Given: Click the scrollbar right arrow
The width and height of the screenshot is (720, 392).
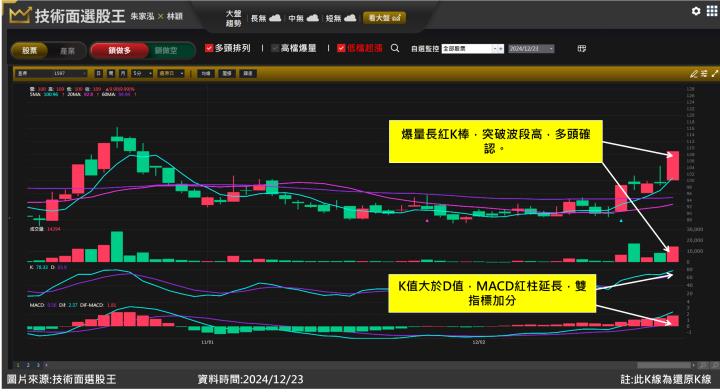Looking at the screenshot, I should [693, 365].
